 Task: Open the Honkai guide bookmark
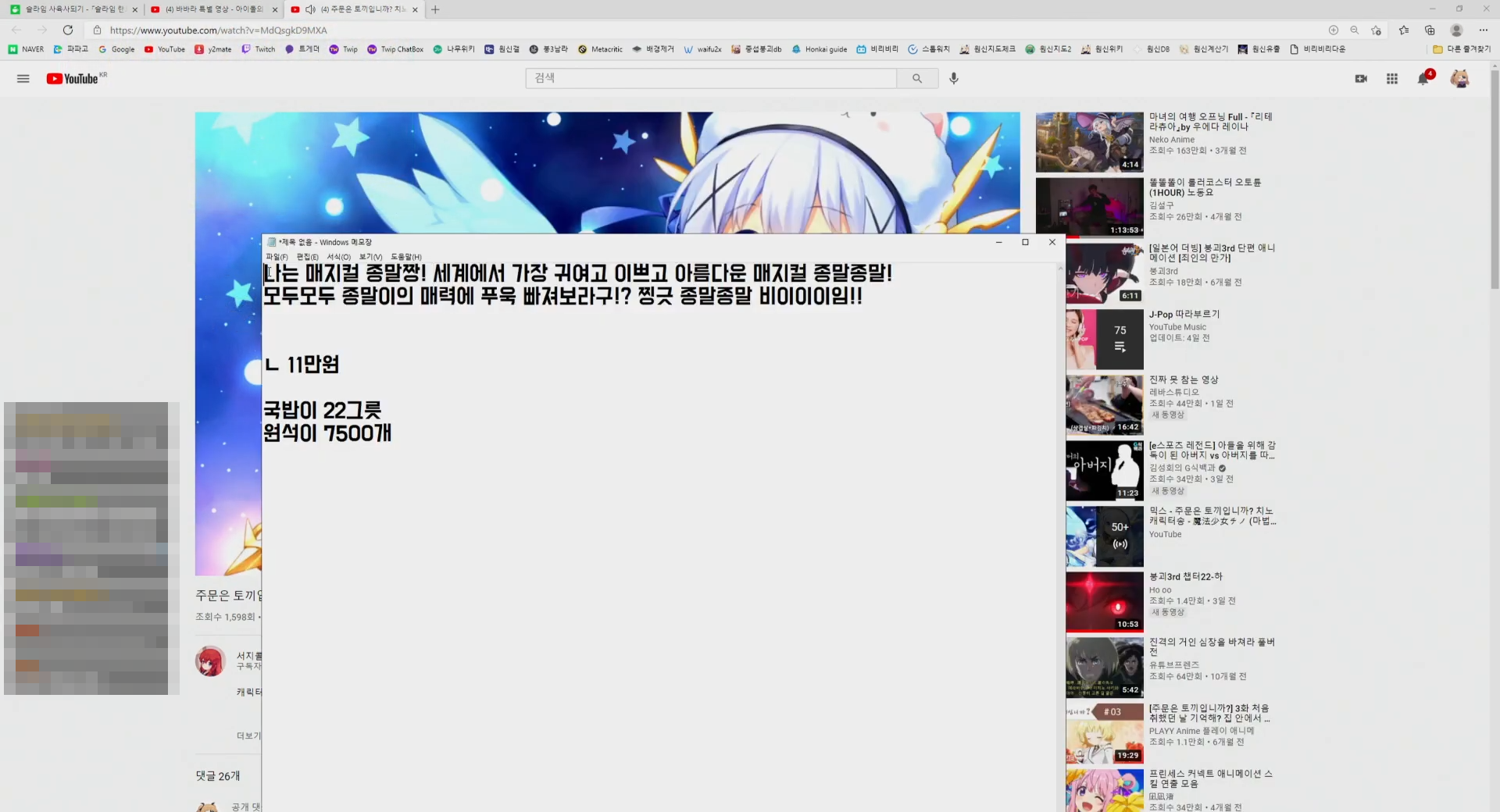(820, 49)
